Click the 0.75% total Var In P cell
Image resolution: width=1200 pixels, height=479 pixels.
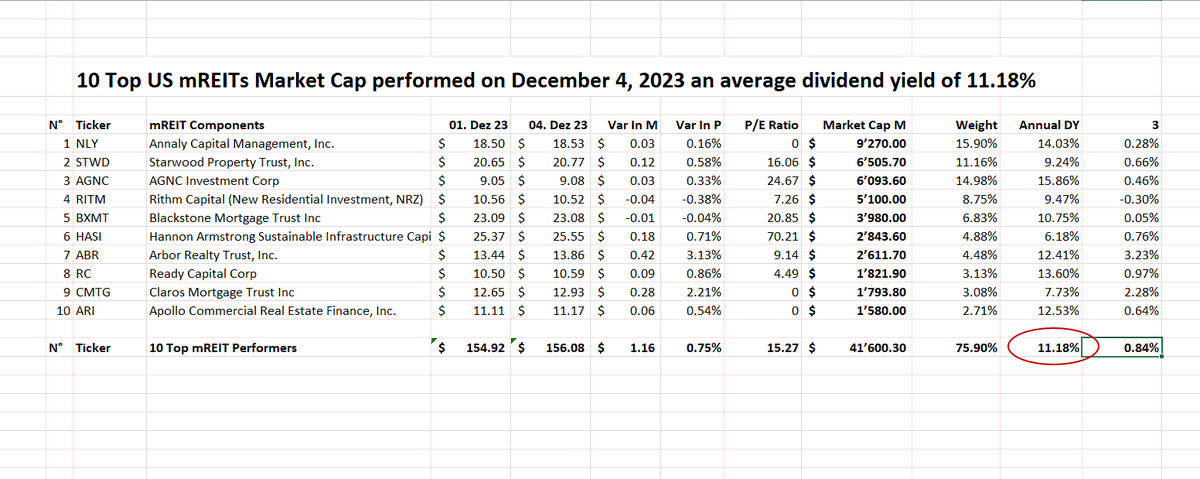point(705,348)
